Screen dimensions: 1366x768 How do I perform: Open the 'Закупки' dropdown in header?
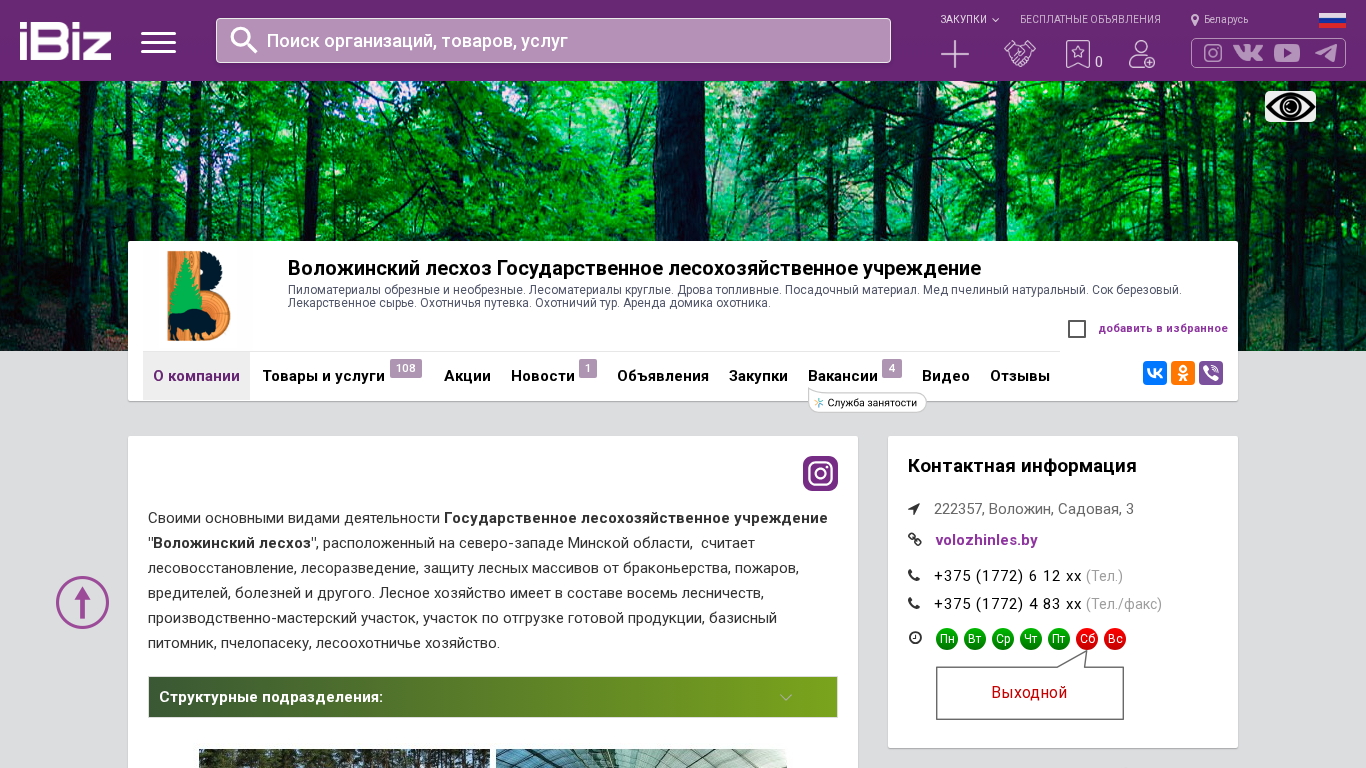click(x=968, y=20)
